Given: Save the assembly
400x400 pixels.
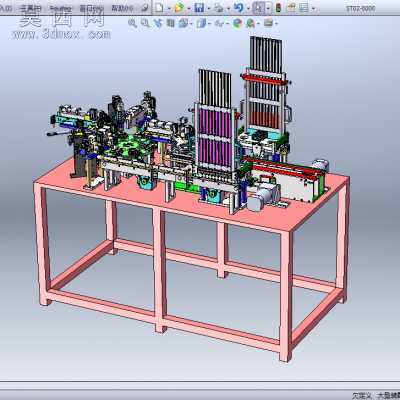Looking at the screenshot, I should 199,7.
